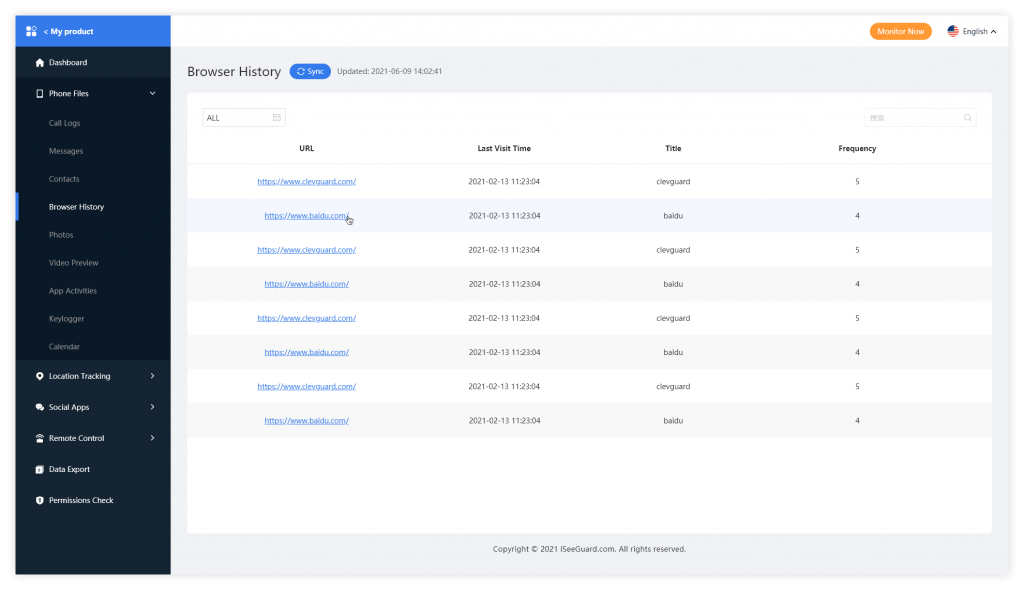This screenshot has height=590, width=1024.
Task: Click the Phone Files device icon
Action: pyautogui.click(x=40, y=93)
